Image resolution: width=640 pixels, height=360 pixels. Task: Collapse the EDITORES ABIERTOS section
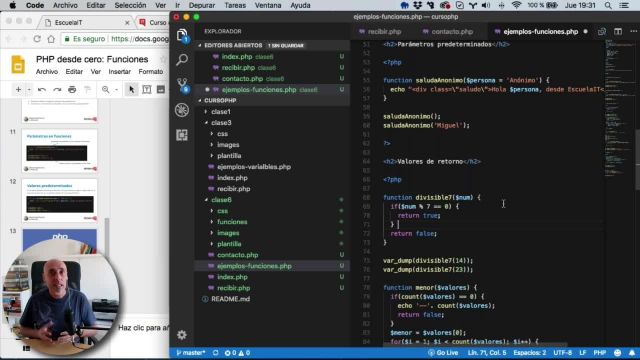point(233,45)
